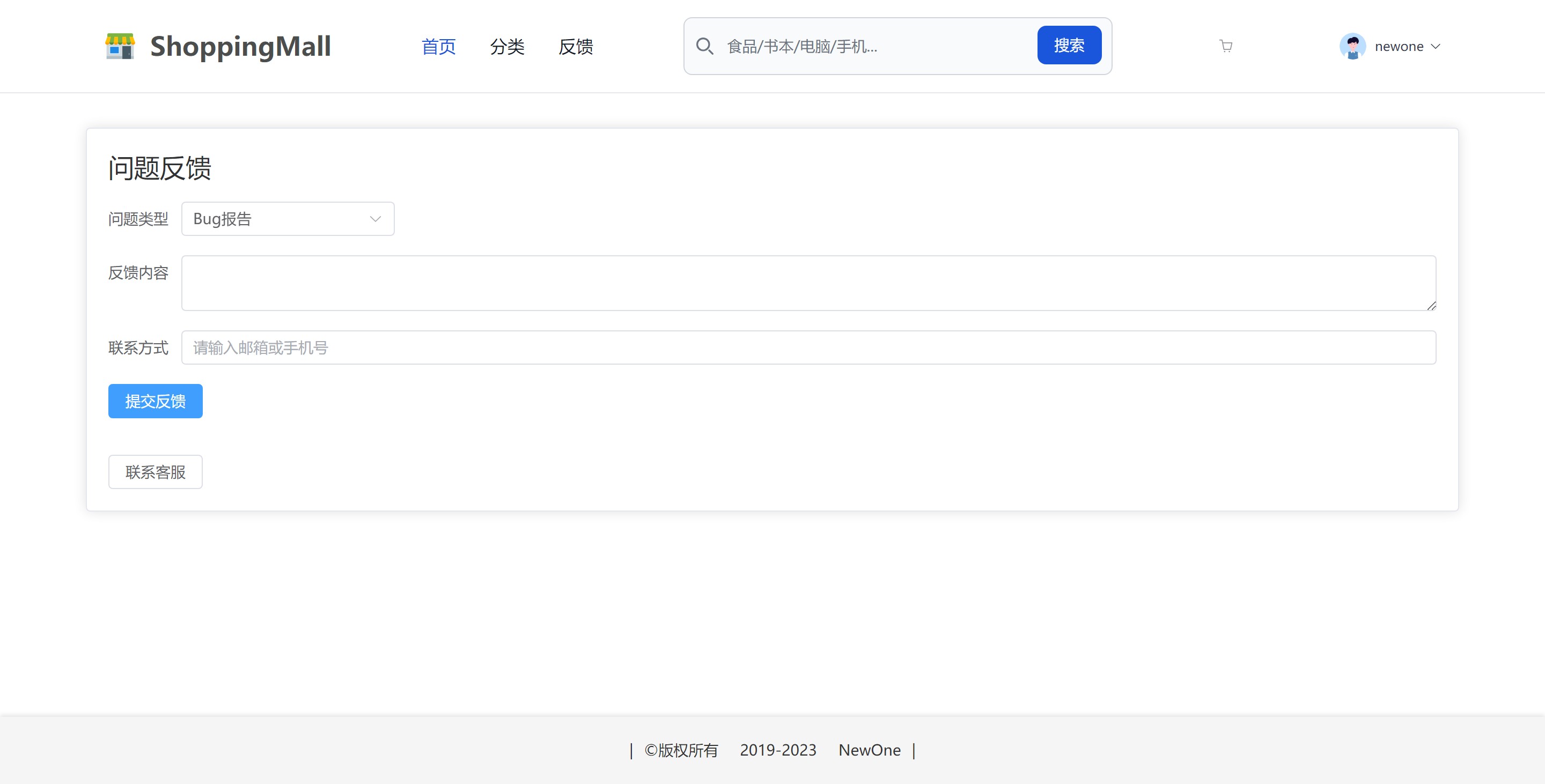Image resolution: width=1545 pixels, height=784 pixels.
Task: Submit with the 提交反馈 button
Action: click(x=156, y=401)
